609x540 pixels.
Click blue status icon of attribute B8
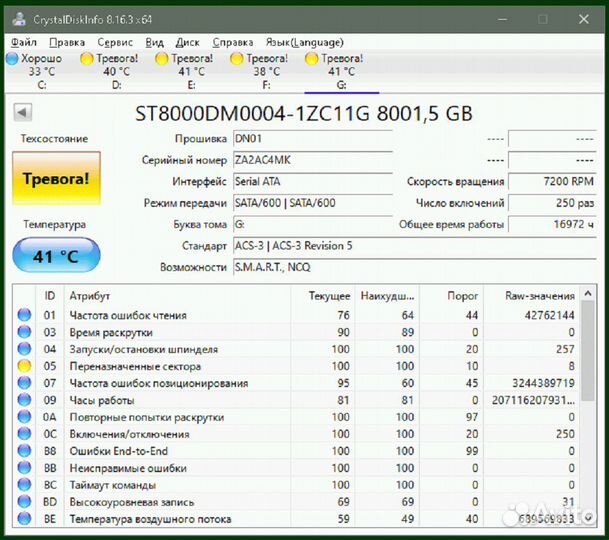click(x=24, y=451)
